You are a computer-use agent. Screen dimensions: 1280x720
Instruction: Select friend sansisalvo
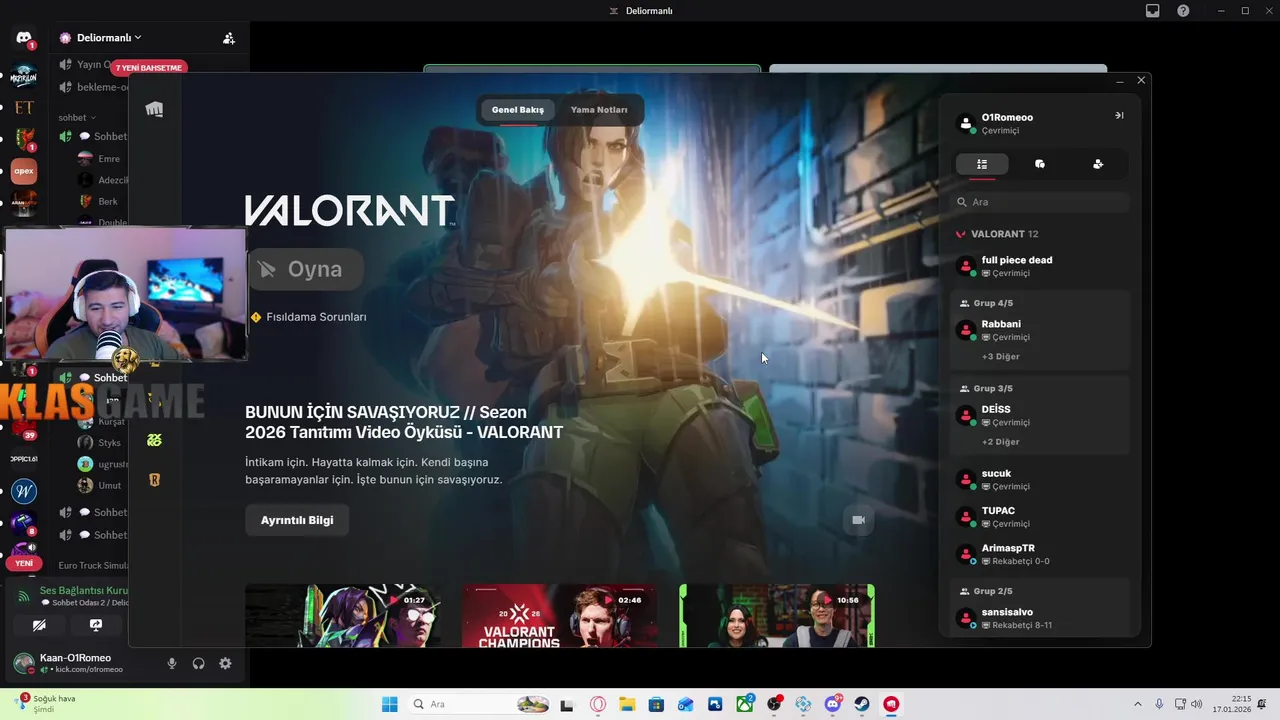(1040, 618)
